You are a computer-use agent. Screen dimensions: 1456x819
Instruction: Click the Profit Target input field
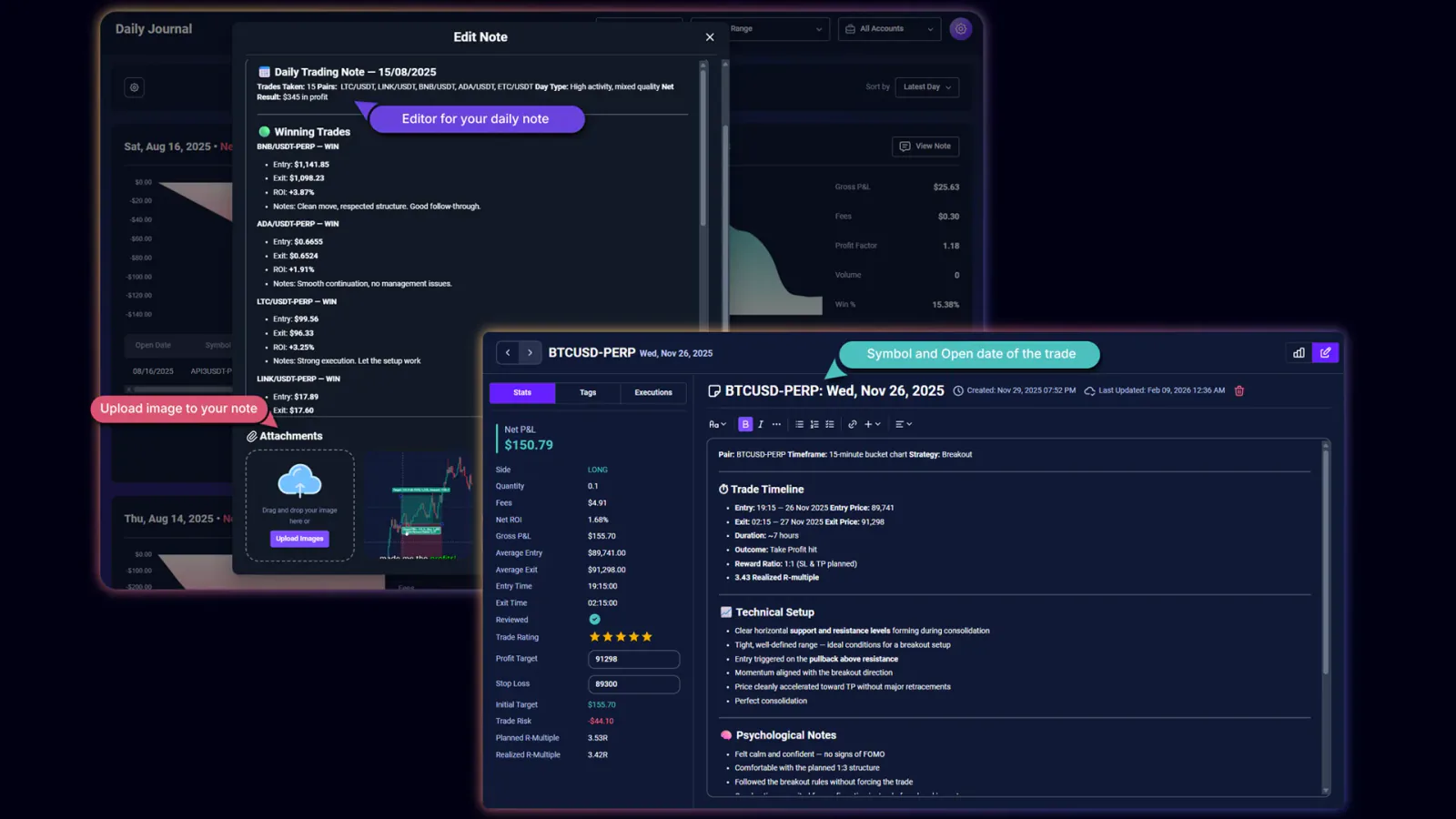(x=634, y=659)
